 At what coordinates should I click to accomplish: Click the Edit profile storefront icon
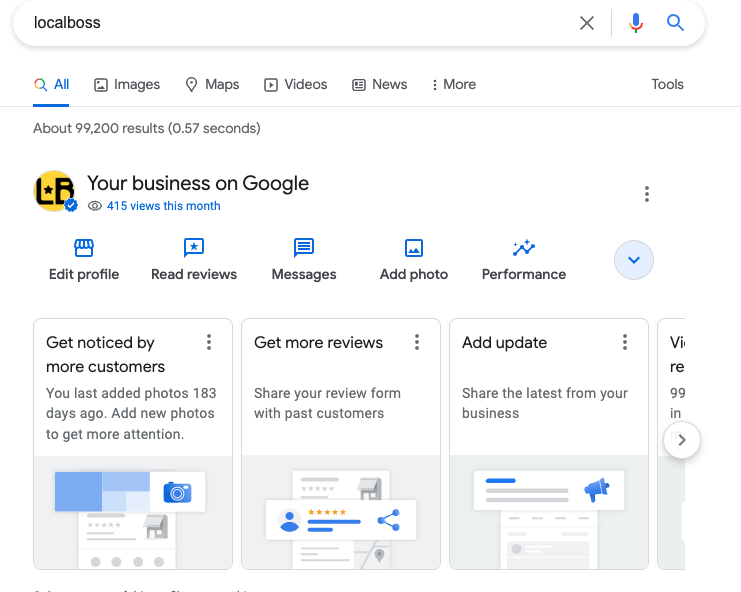pos(84,248)
